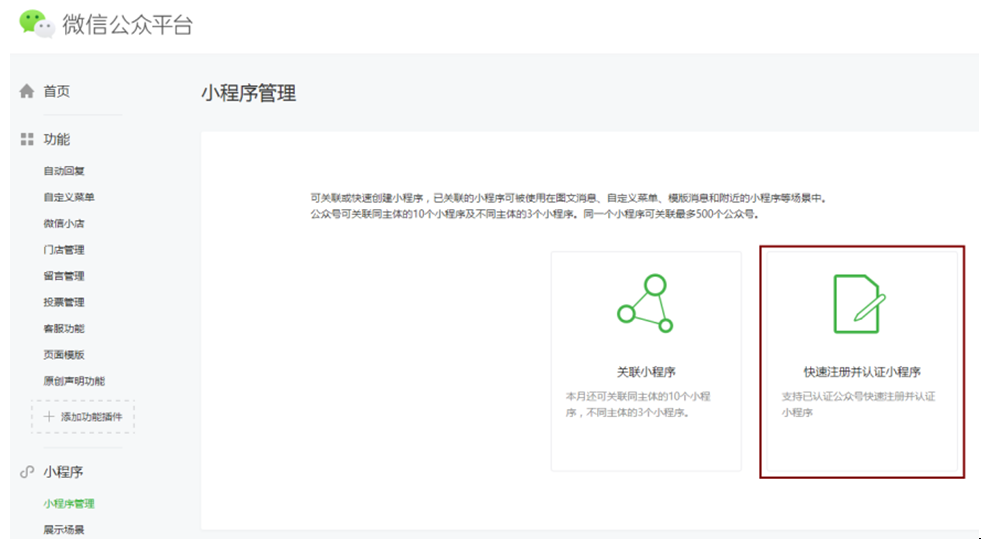Select 自定义菜单 from the sidebar
The height and width of the screenshot is (539, 981).
tap(69, 197)
